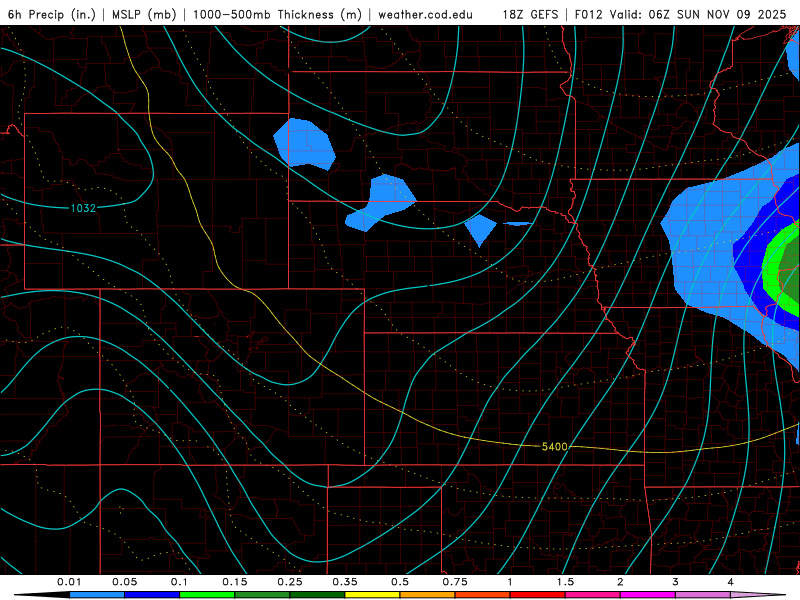This screenshot has width=800, height=600.
Task: Select the red 1–1.5 inch swatch
Action: coord(538,595)
